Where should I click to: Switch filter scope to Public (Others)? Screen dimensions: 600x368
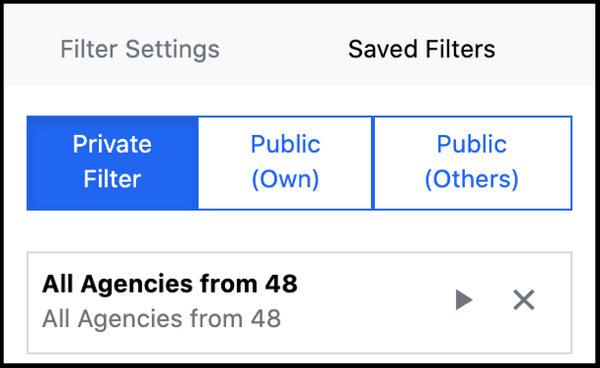(472, 163)
